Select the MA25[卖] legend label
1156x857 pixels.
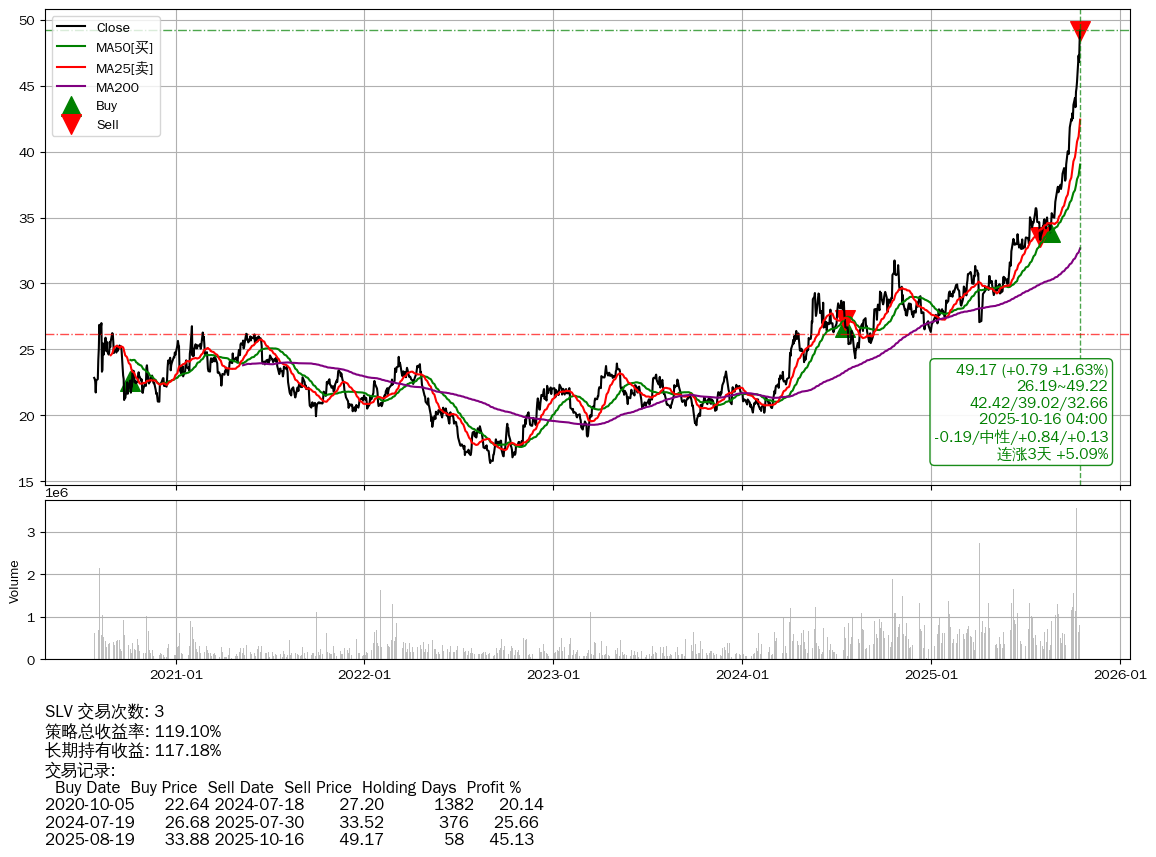(125, 67)
